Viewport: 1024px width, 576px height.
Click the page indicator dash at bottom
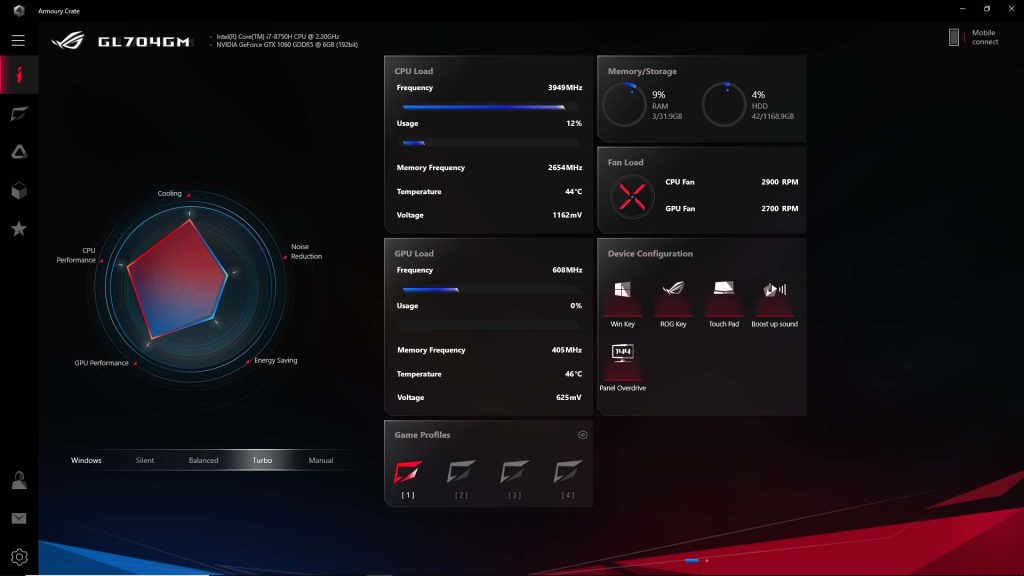(692, 560)
